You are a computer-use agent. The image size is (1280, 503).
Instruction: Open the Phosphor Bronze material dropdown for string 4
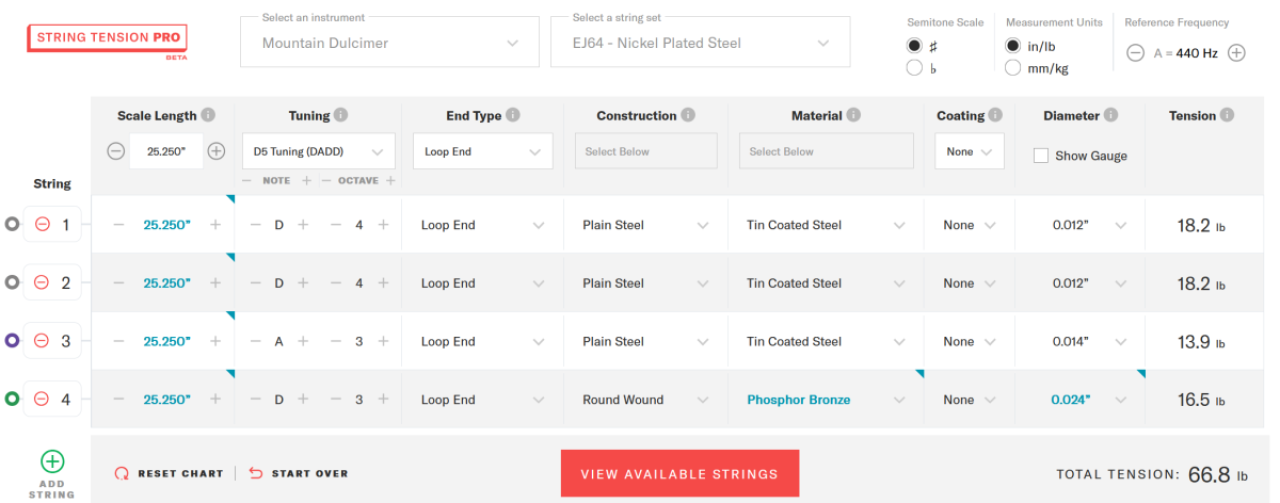click(827, 400)
